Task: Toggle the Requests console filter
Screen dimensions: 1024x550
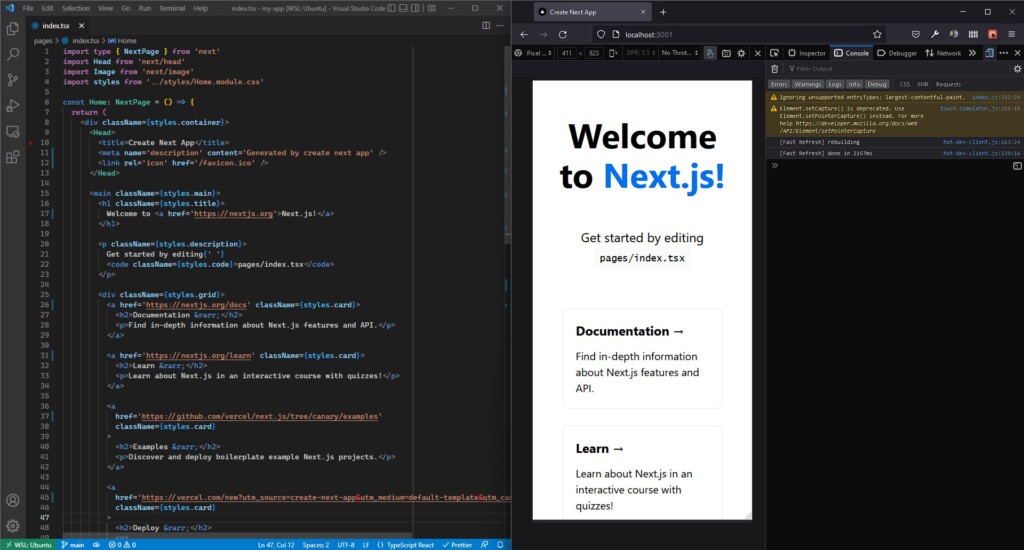Action: click(x=948, y=84)
